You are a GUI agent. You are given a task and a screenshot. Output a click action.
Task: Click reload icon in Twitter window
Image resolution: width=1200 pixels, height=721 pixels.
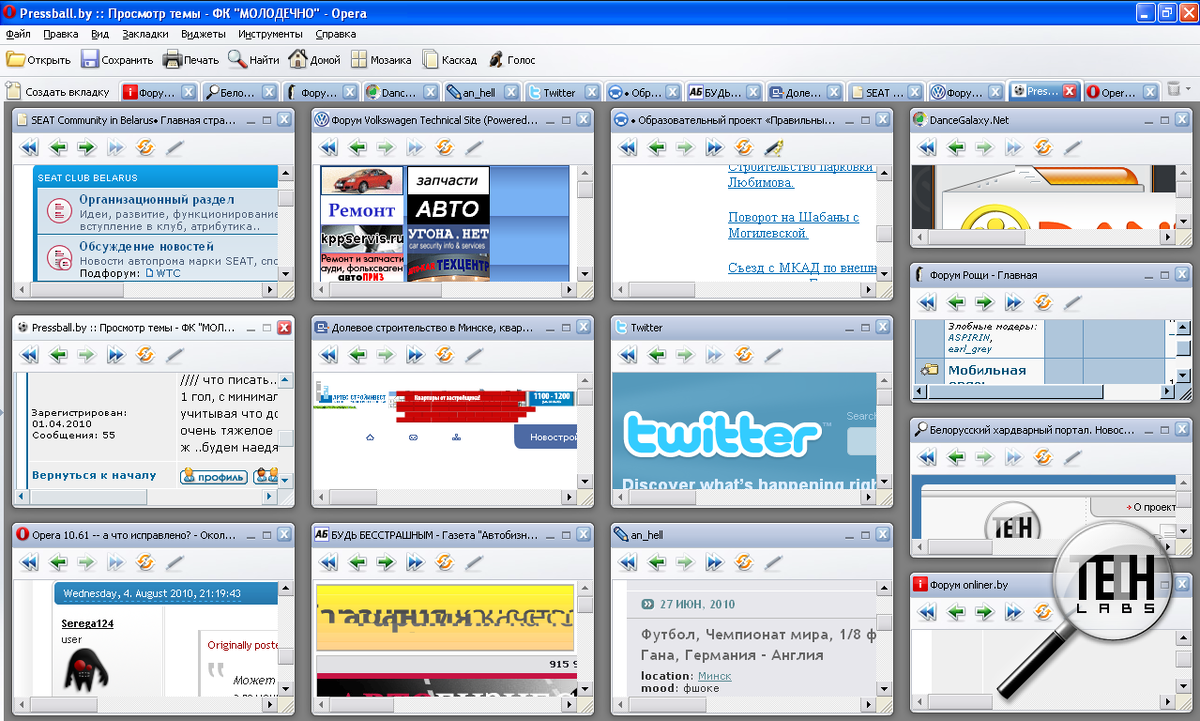tap(743, 354)
